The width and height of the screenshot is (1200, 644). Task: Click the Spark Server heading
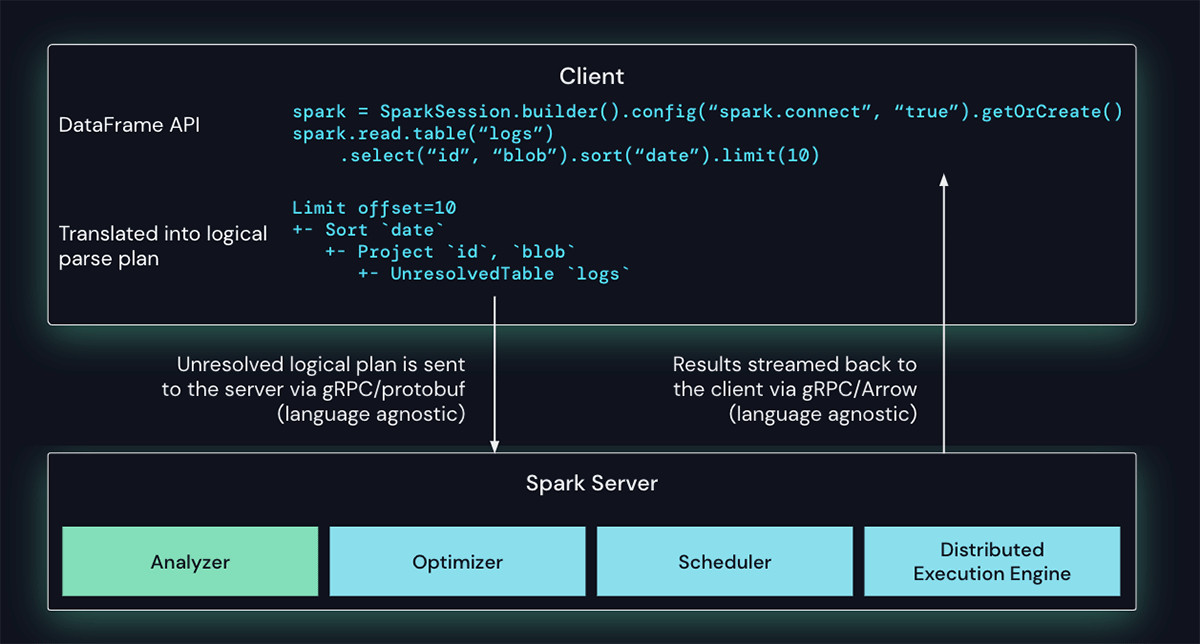(591, 484)
